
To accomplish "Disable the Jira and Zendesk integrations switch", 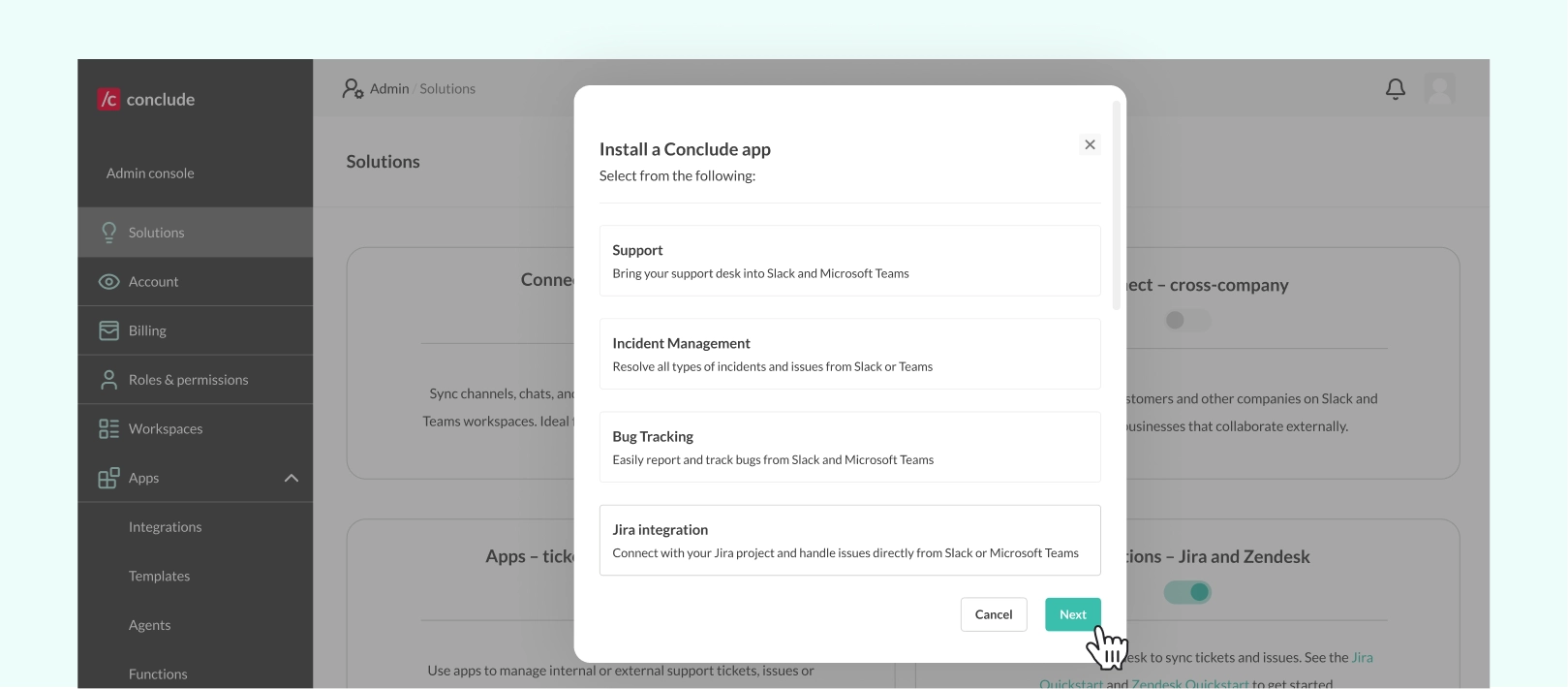I will tap(1187, 592).
